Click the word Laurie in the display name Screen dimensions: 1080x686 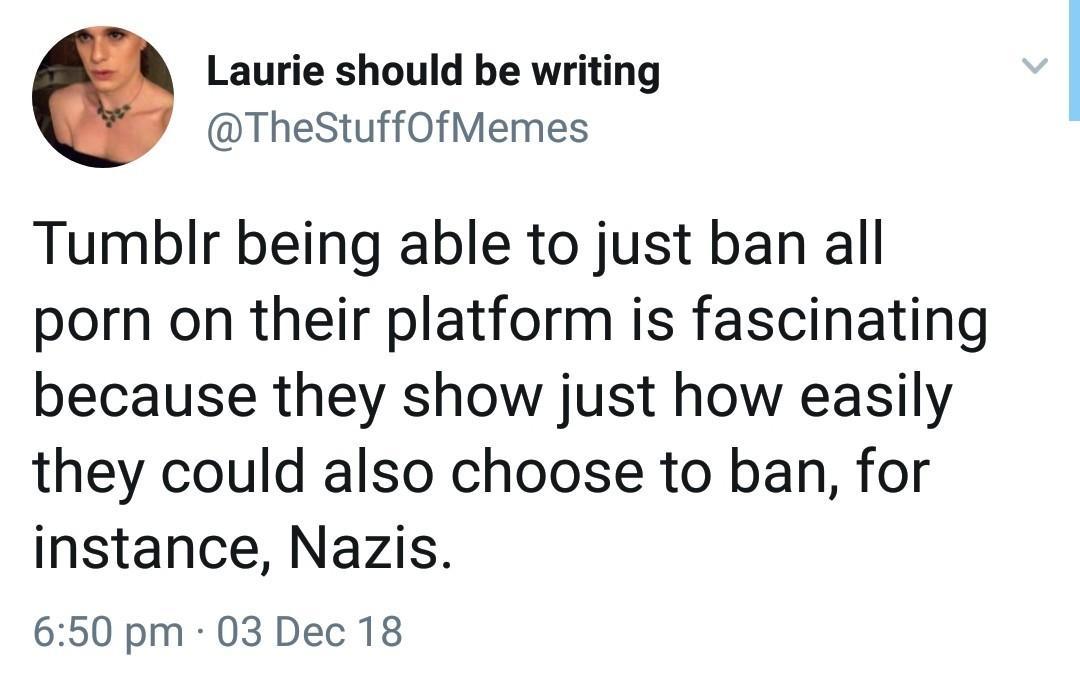coord(265,70)
